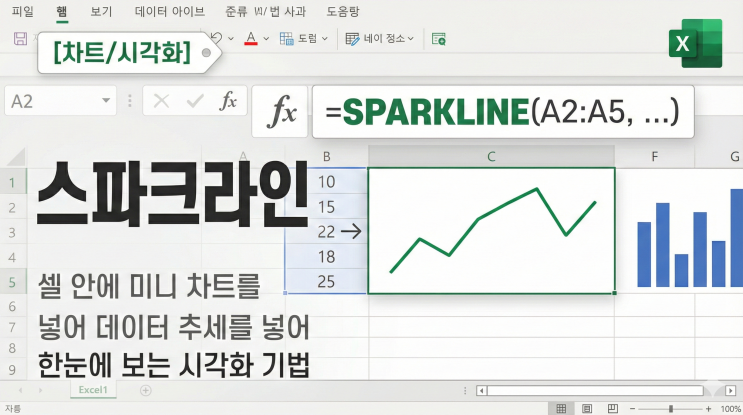Image resolution: width=743 pixels, height=415 pixels.
Task: Switch to Normal view icon
Action: (x=561, y=408)
